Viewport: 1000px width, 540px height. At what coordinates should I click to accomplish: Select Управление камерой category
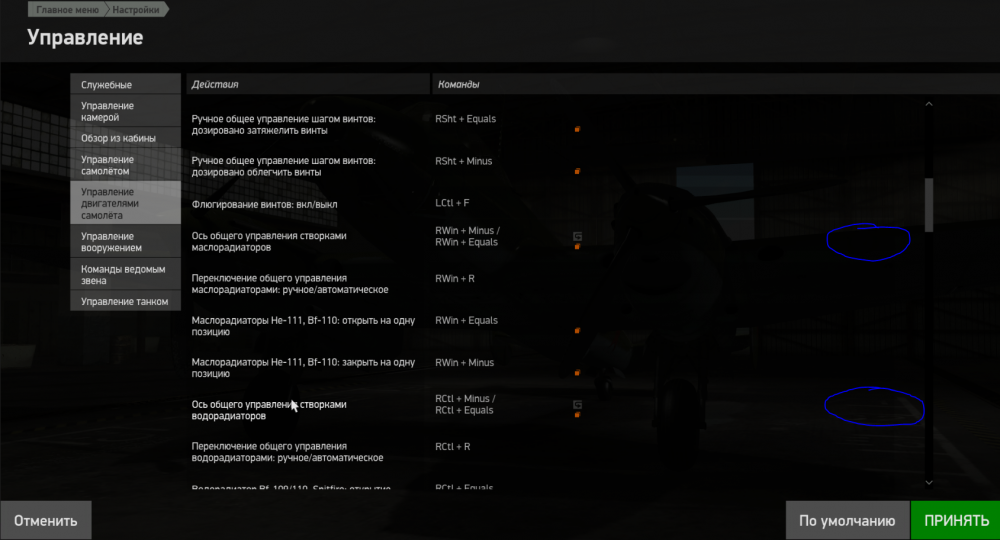pyautogui.click(x=126, y=111)
